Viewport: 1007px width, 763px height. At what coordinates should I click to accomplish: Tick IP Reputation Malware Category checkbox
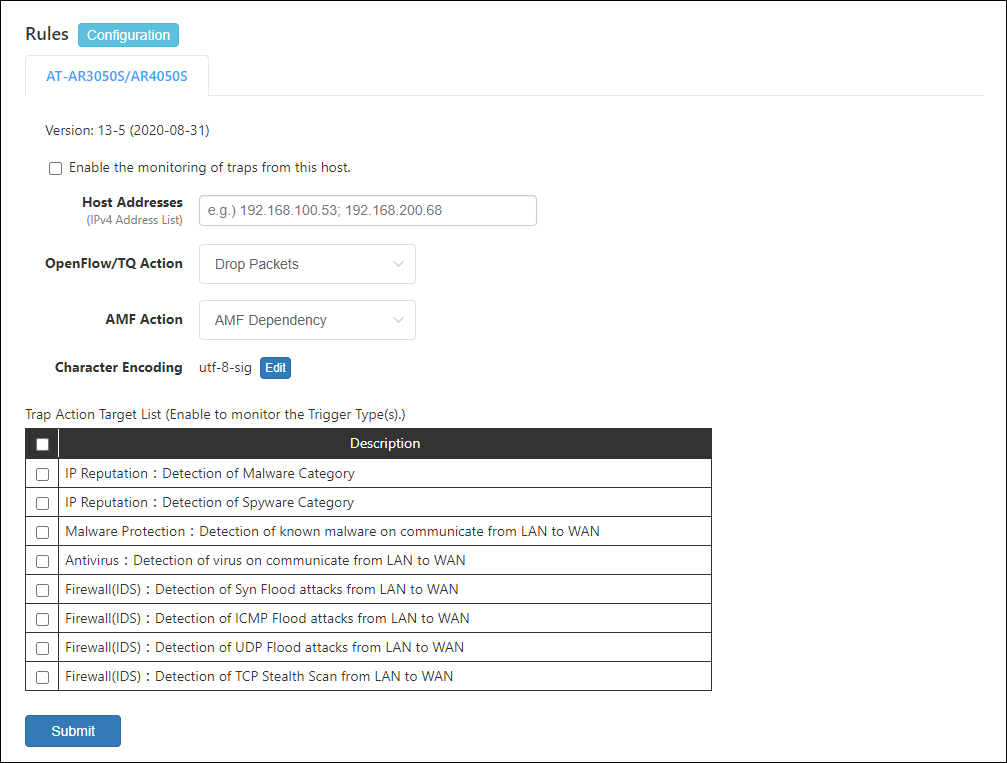[42, 474]
